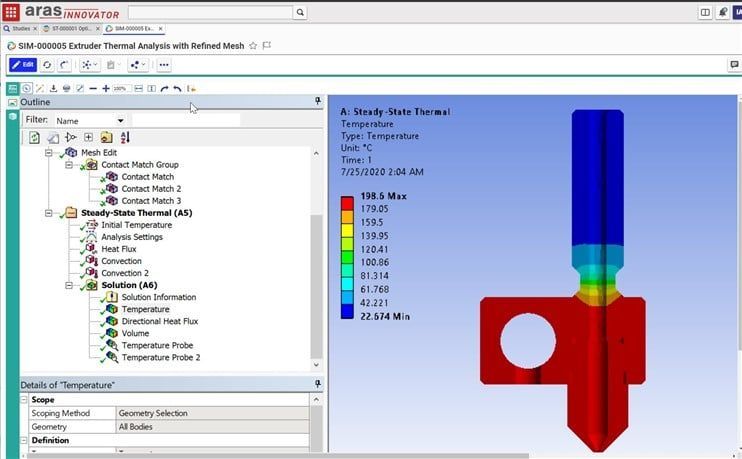Pin the Outline panel

[x=318, y=101]
